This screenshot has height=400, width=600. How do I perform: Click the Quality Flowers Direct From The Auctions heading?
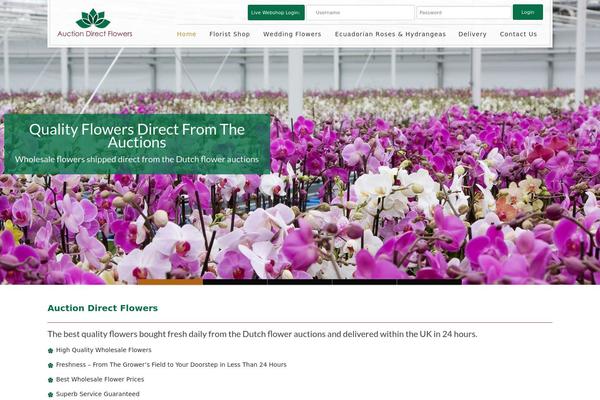137,136
